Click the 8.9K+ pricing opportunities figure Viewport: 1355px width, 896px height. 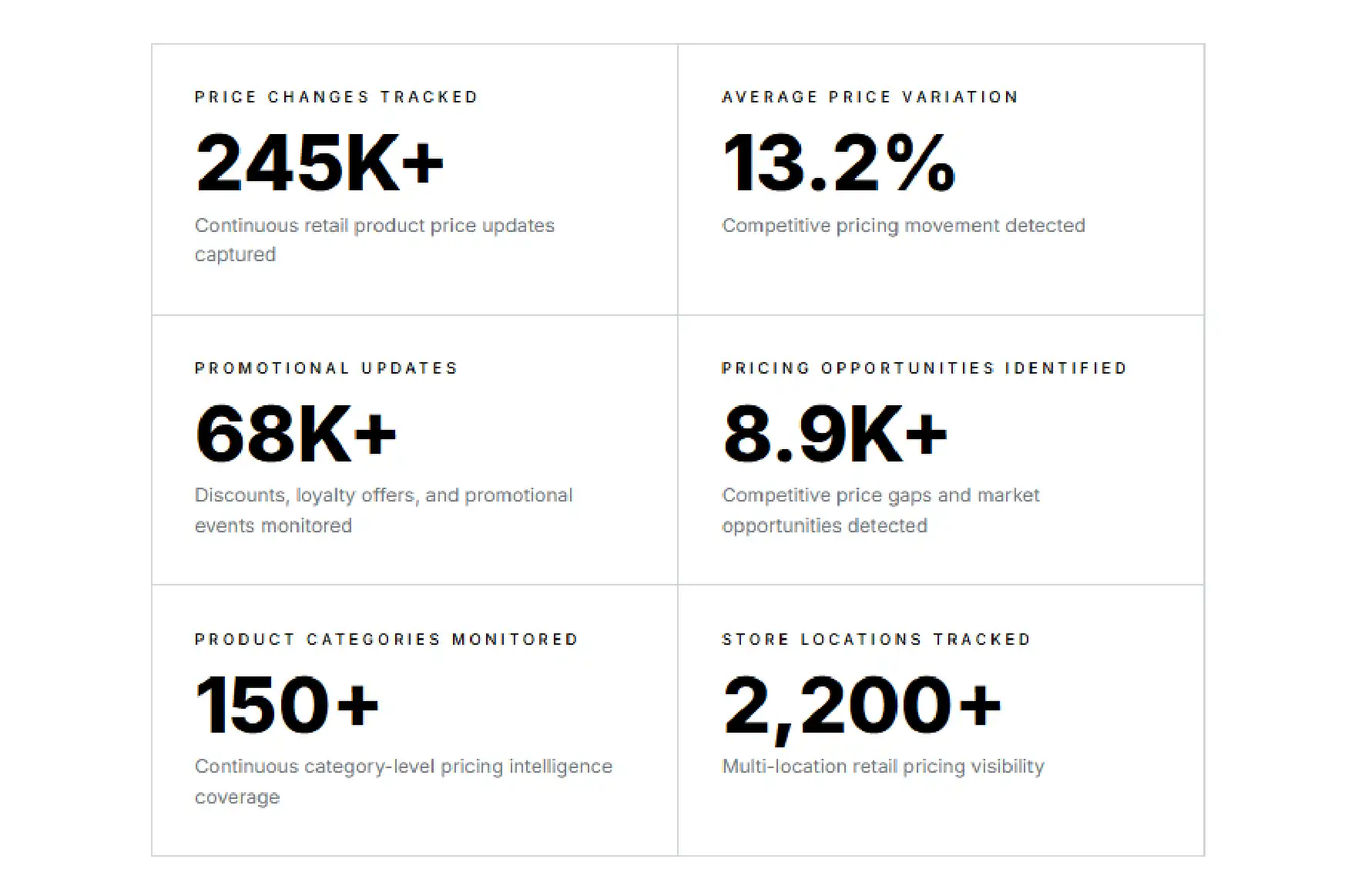[x=835, y=434]
